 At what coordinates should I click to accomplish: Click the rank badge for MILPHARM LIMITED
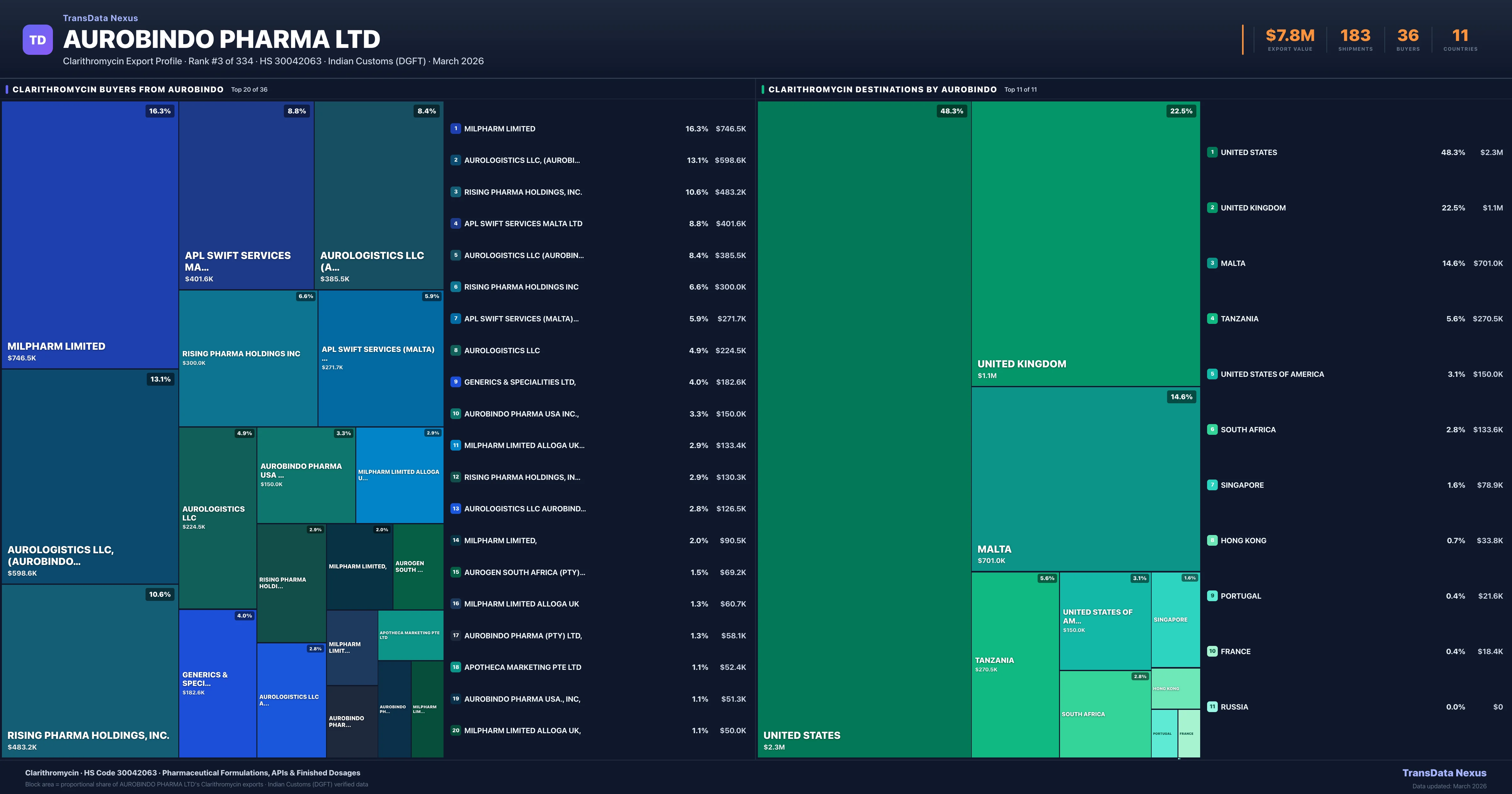tap(455, 128)
